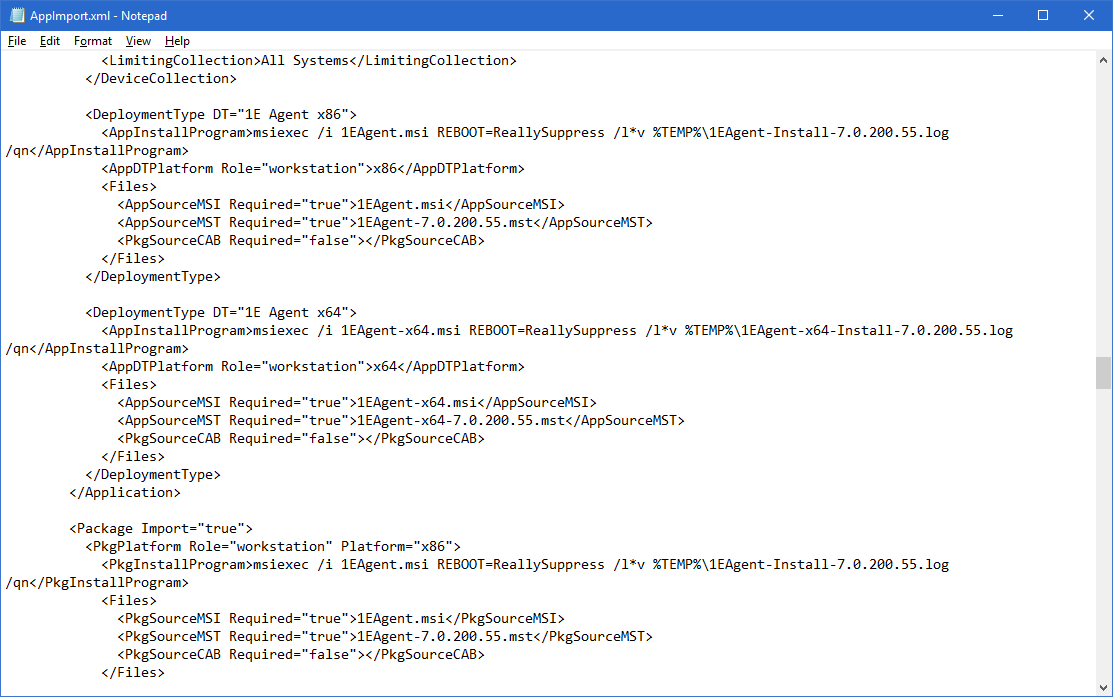Click the DeploymentType "1E Agent x86" line

tap(220, 114)
